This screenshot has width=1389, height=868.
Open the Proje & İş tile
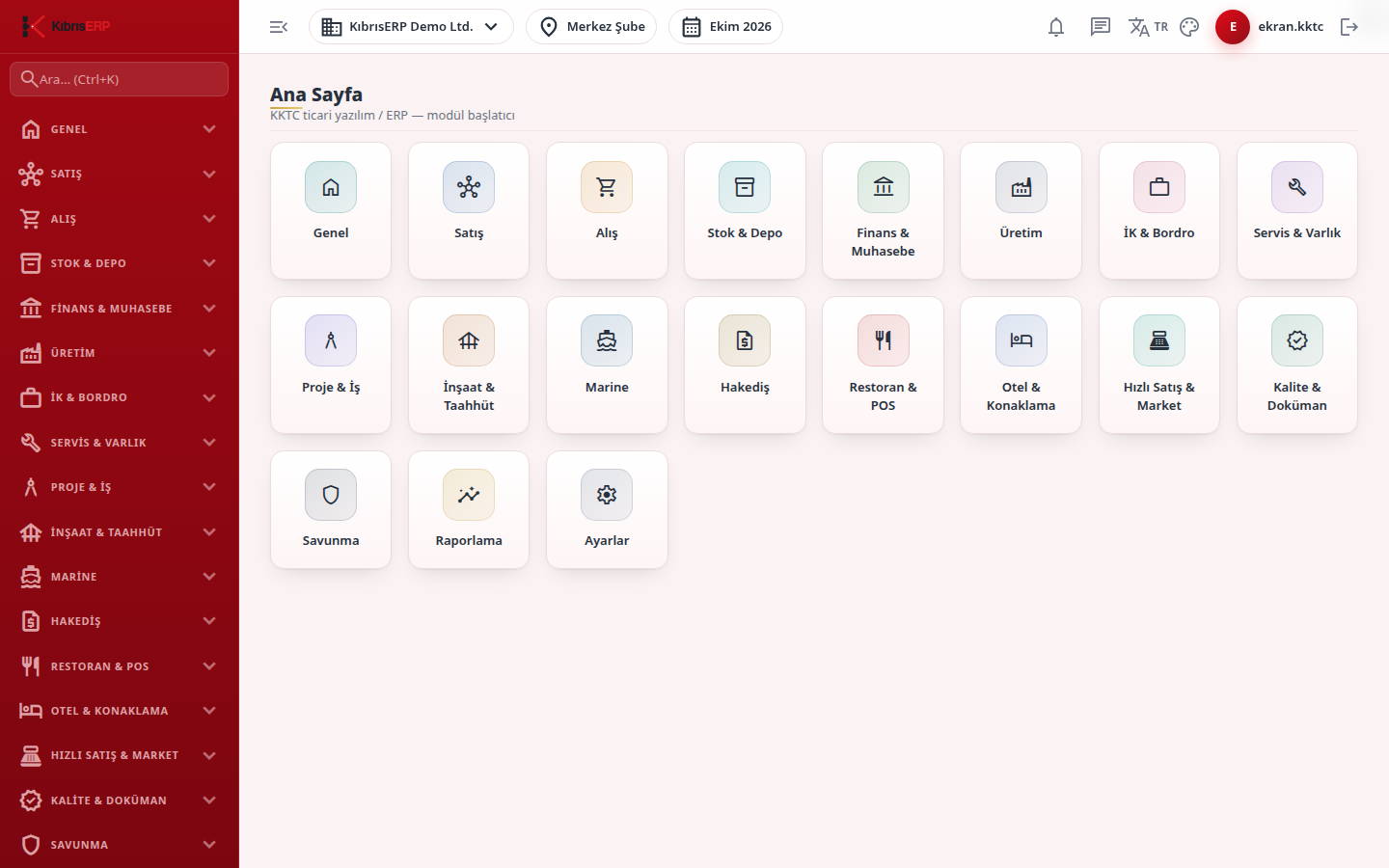coord(331,365)
